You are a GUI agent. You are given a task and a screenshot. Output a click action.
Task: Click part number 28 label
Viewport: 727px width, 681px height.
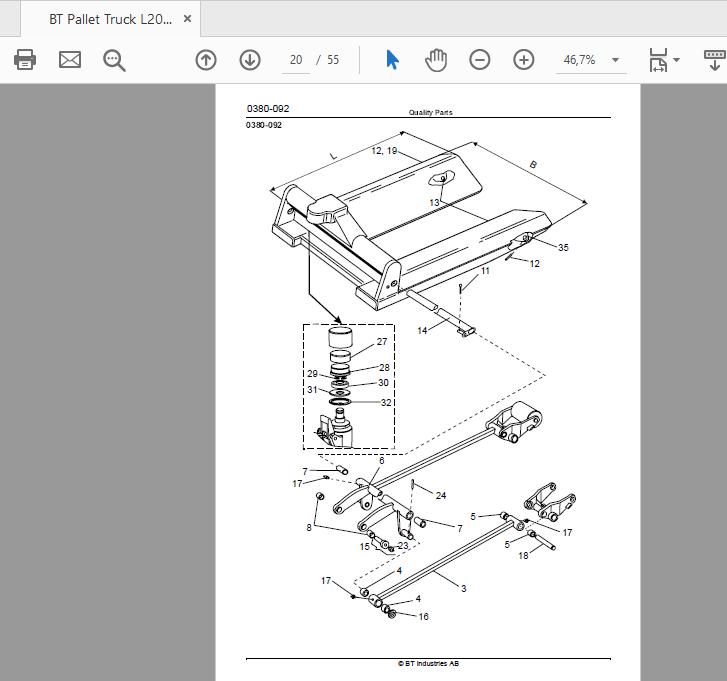pyautogui.click(x=384, y=368)
